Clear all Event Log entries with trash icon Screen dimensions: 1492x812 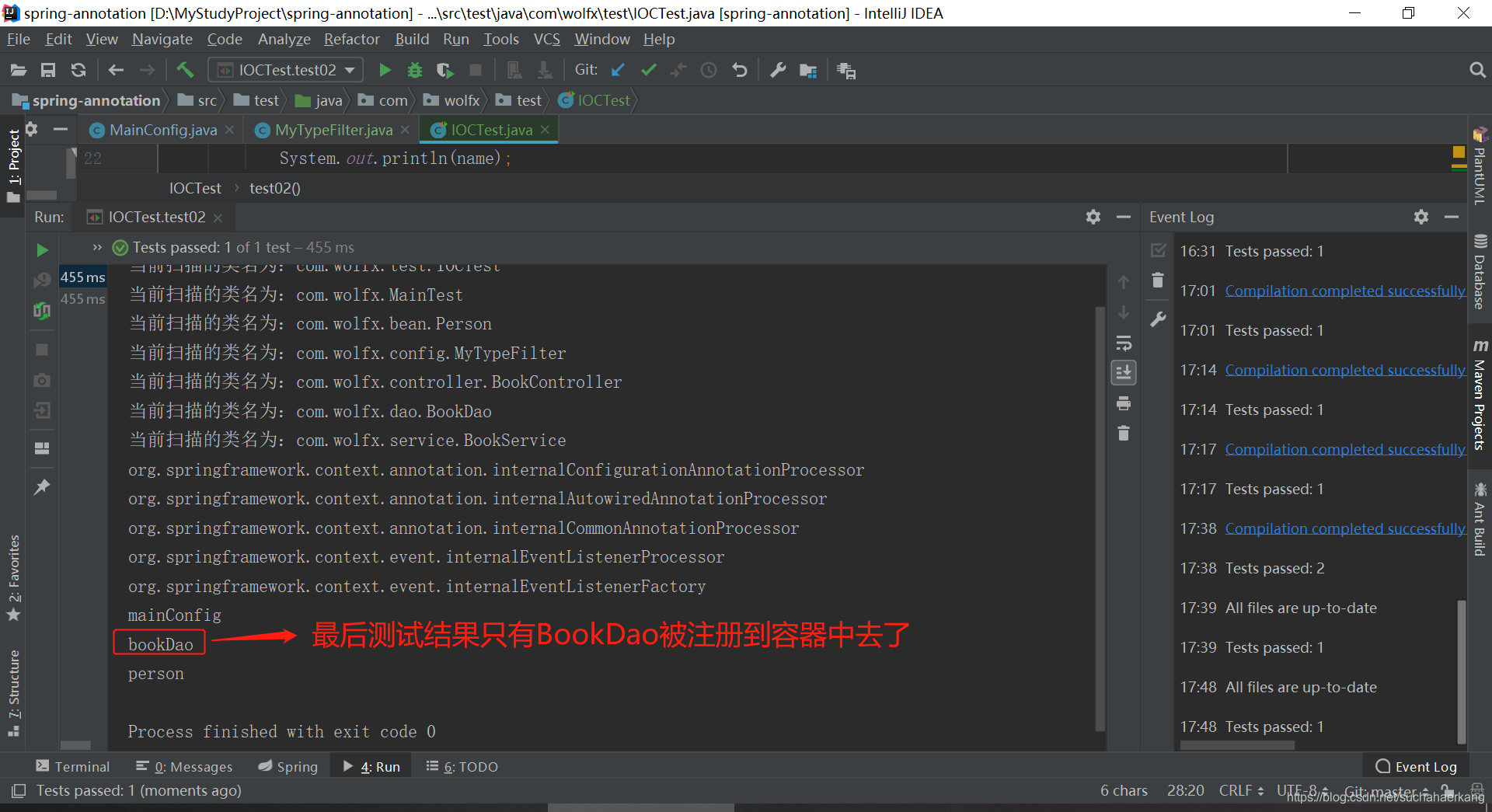[x=1158, y=280]
